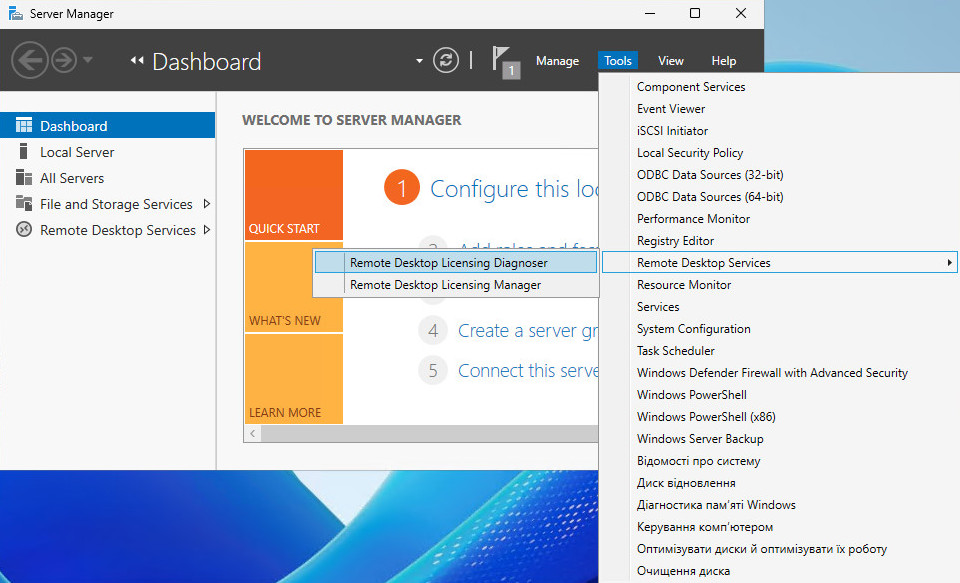
Task: Click the Server Manager title bar icon
Action: (x=15, y=13)
